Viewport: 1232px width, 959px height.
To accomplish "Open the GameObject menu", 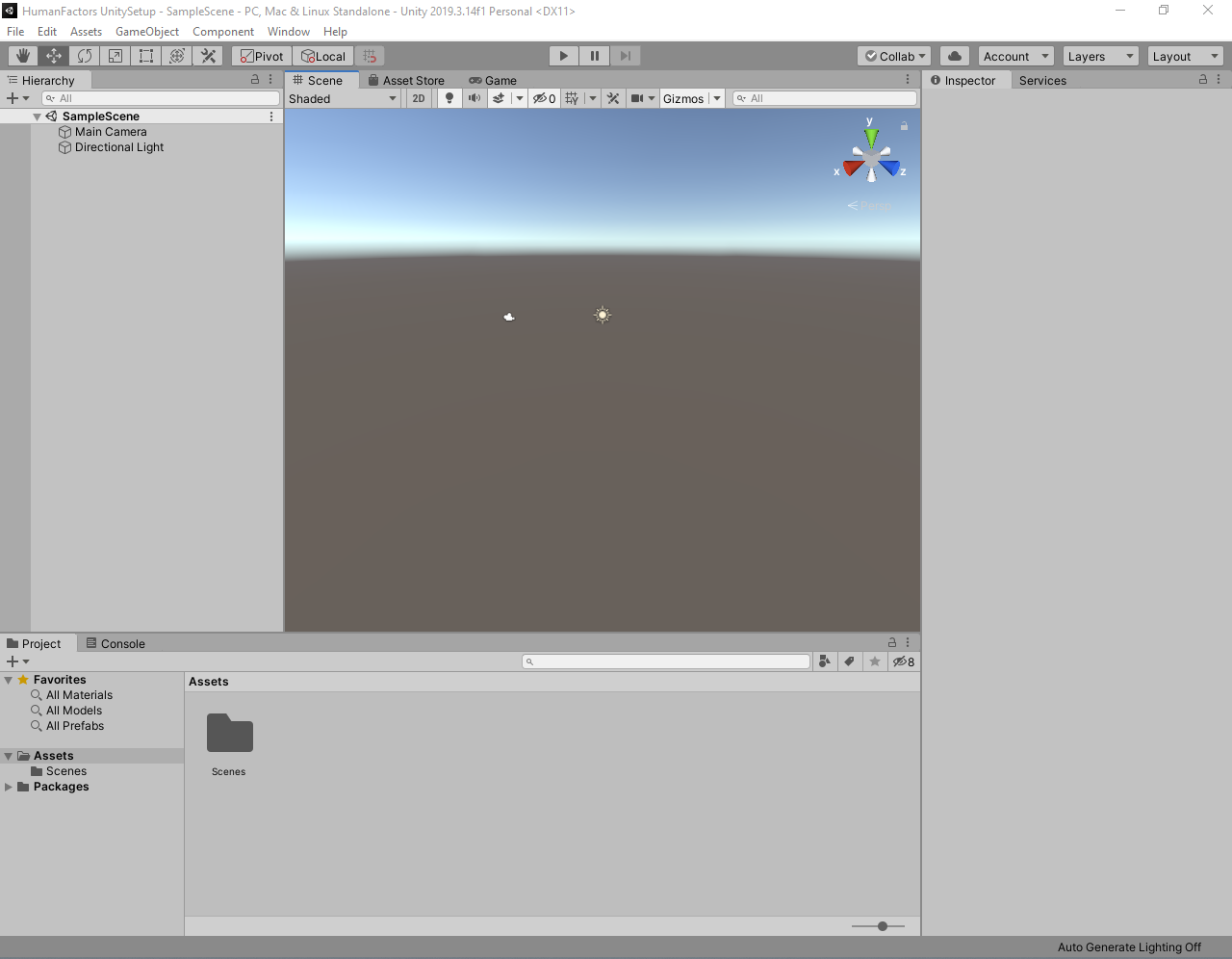I will point(147,32).
